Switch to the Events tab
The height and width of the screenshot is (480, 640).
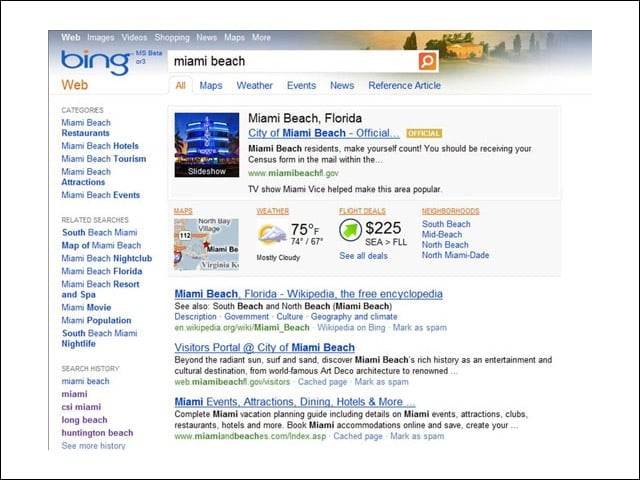(302, 85)
